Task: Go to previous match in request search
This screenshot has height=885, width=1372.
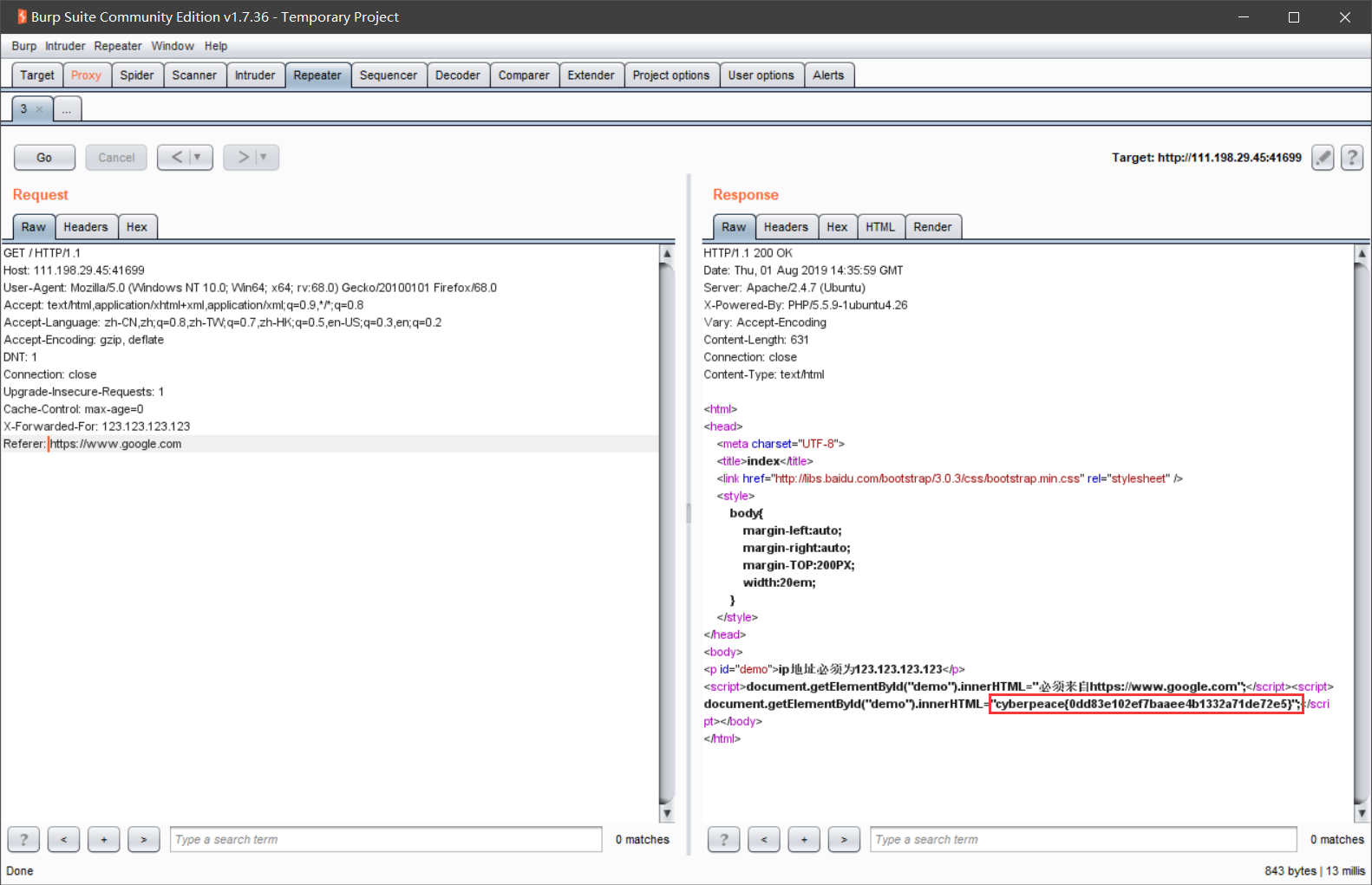Action: [64, 839]
